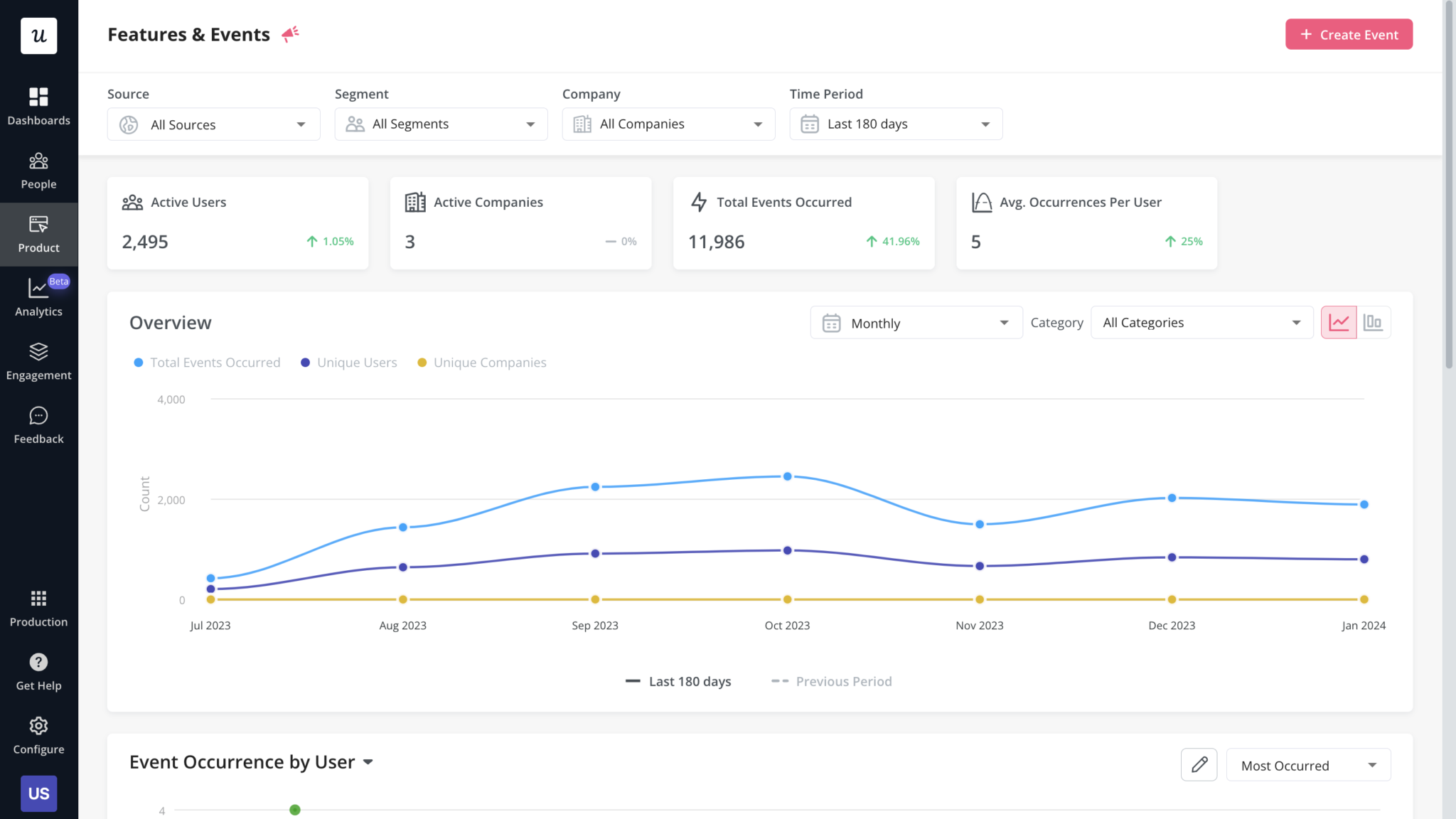
Task: Open Get Help from the sidebar
Action: 39,671
